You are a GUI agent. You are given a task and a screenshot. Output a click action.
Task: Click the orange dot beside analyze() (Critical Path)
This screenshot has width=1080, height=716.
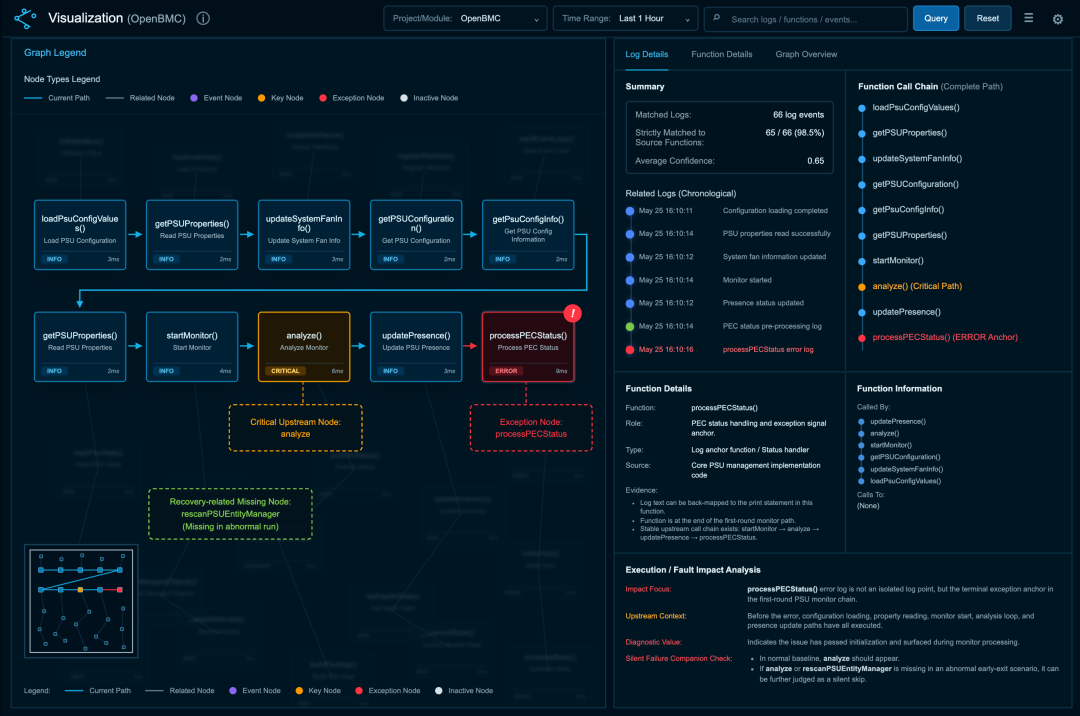862,287
